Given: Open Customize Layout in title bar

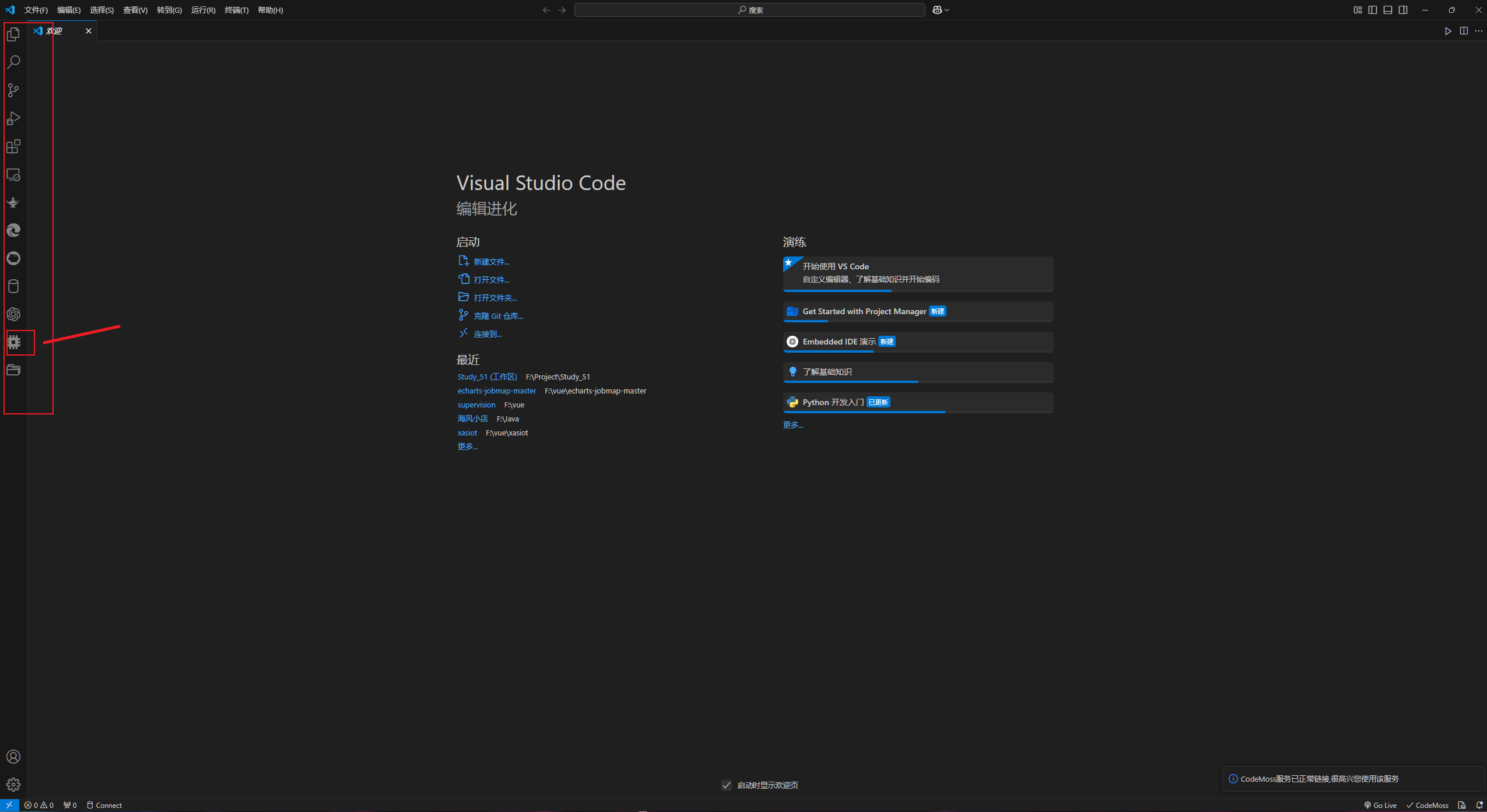Looking at the screenshot, I should pyautogui.click(x=1358, y=10).
